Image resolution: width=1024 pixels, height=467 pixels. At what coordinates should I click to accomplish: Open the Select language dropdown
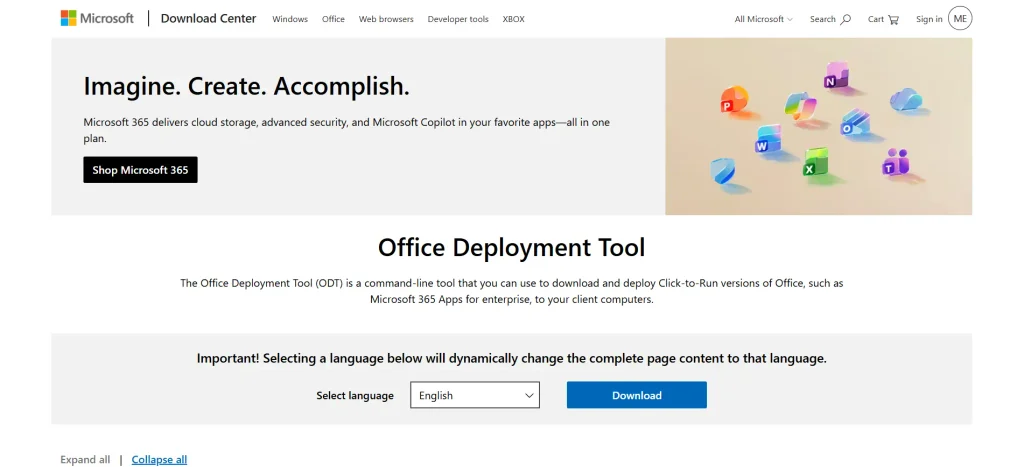475,395
